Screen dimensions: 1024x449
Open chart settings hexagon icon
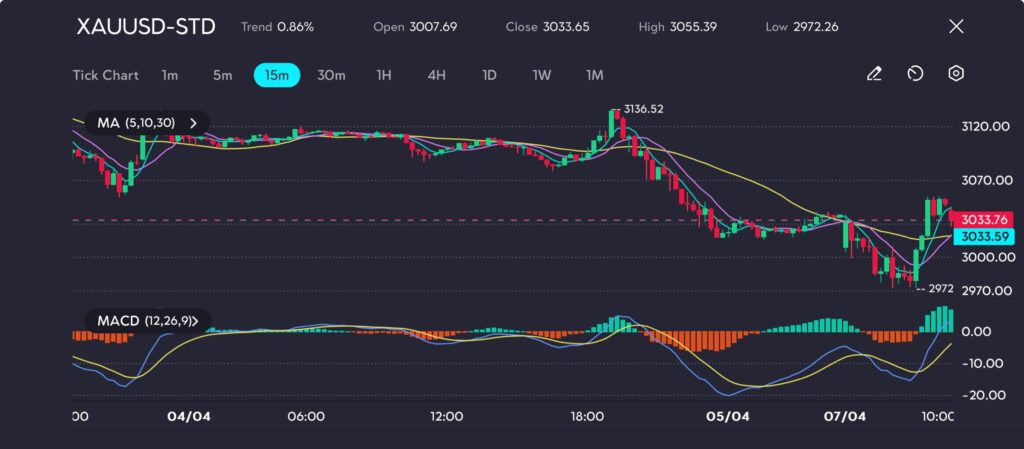pos(956,74)
